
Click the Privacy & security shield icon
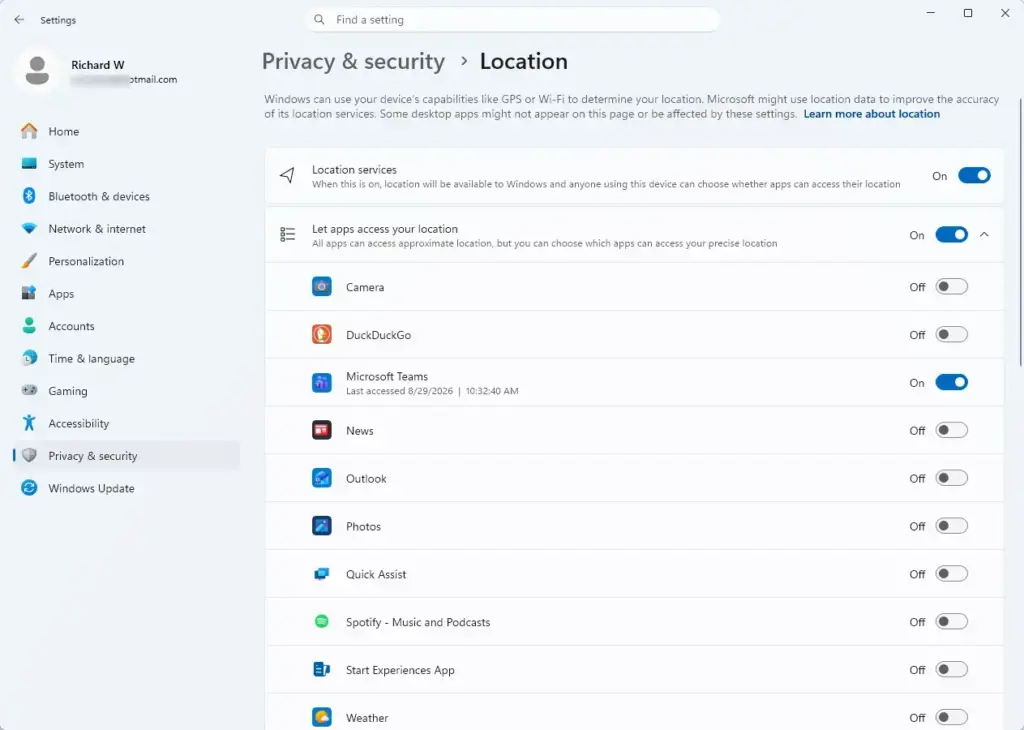(29, 456)
